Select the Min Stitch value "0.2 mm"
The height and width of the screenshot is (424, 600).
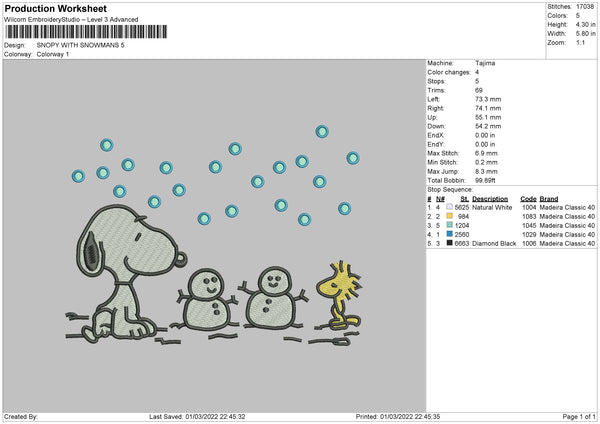pos(486,162)
